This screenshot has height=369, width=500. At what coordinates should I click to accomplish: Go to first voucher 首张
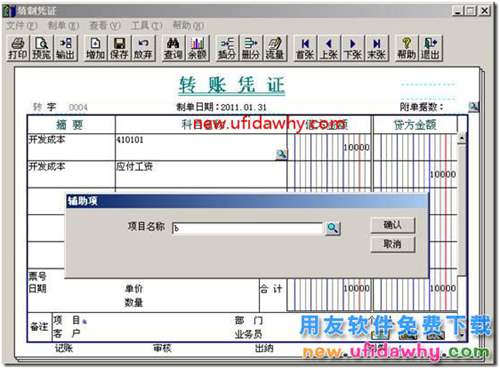coord(305,49)
